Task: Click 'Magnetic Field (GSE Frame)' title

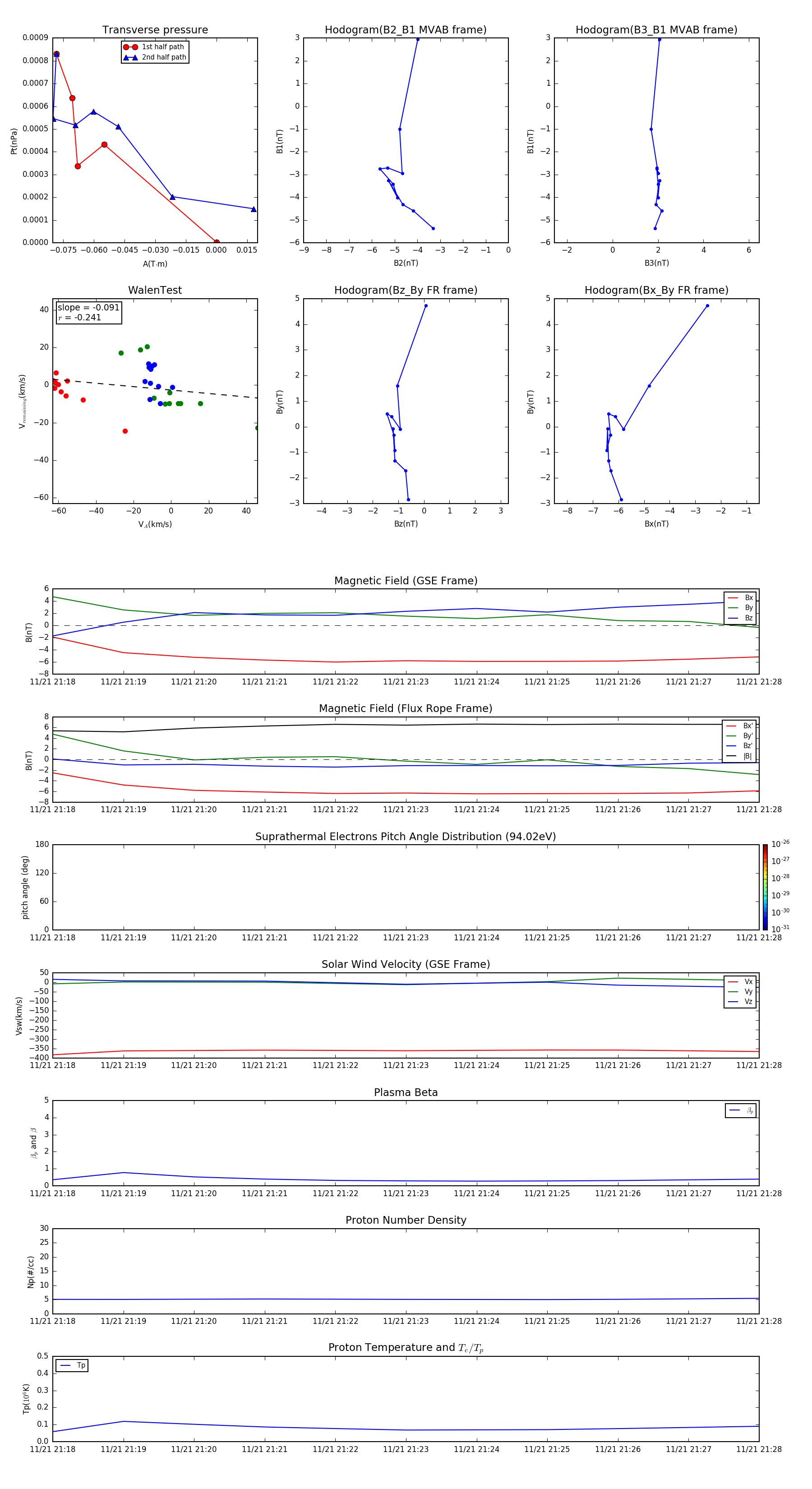Action: (406, 581)
